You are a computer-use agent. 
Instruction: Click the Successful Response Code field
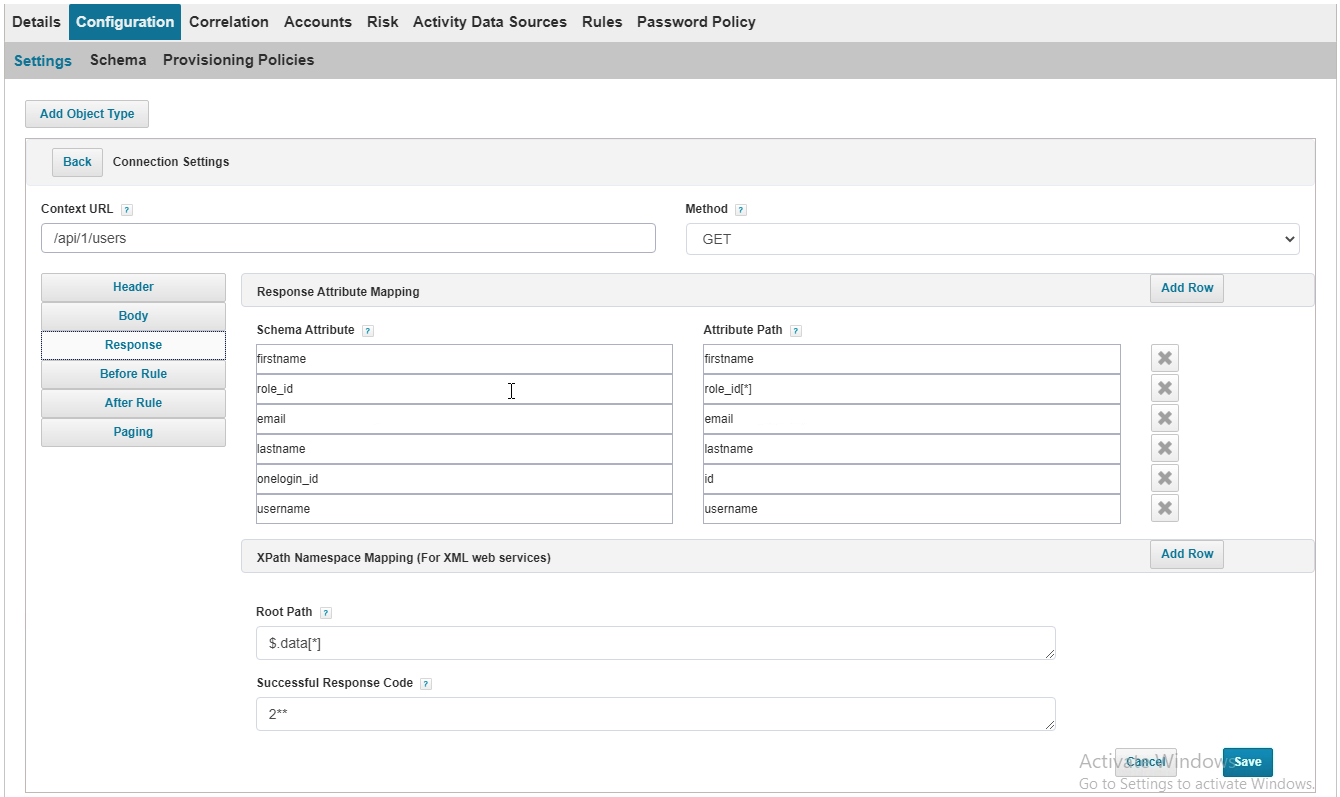coord(656,714)
